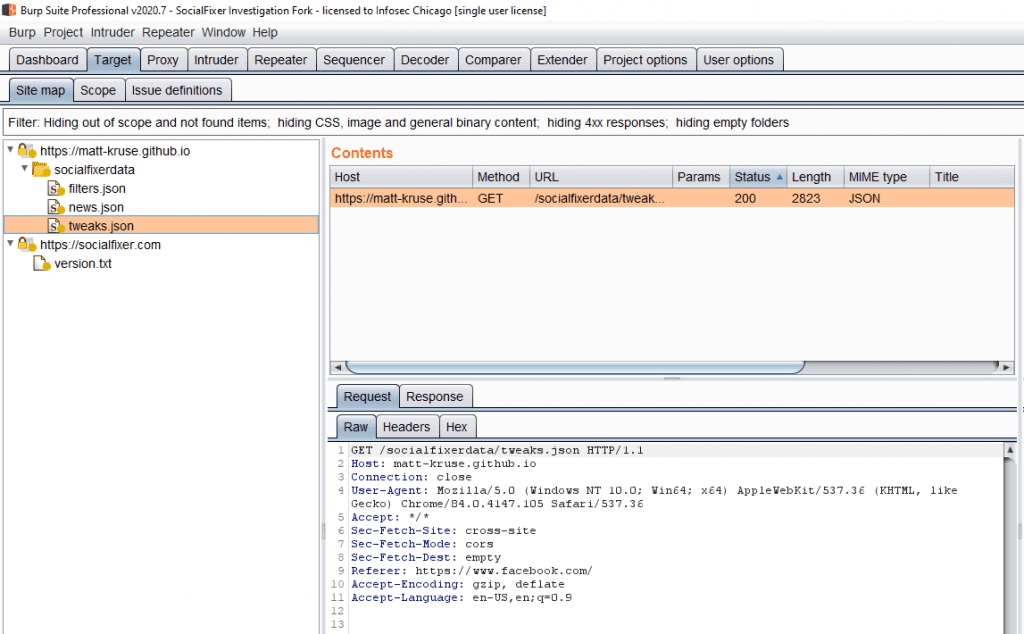1024x634 pixels.
Task: Open the Burp menu
Action: click(x=21, y=32)
